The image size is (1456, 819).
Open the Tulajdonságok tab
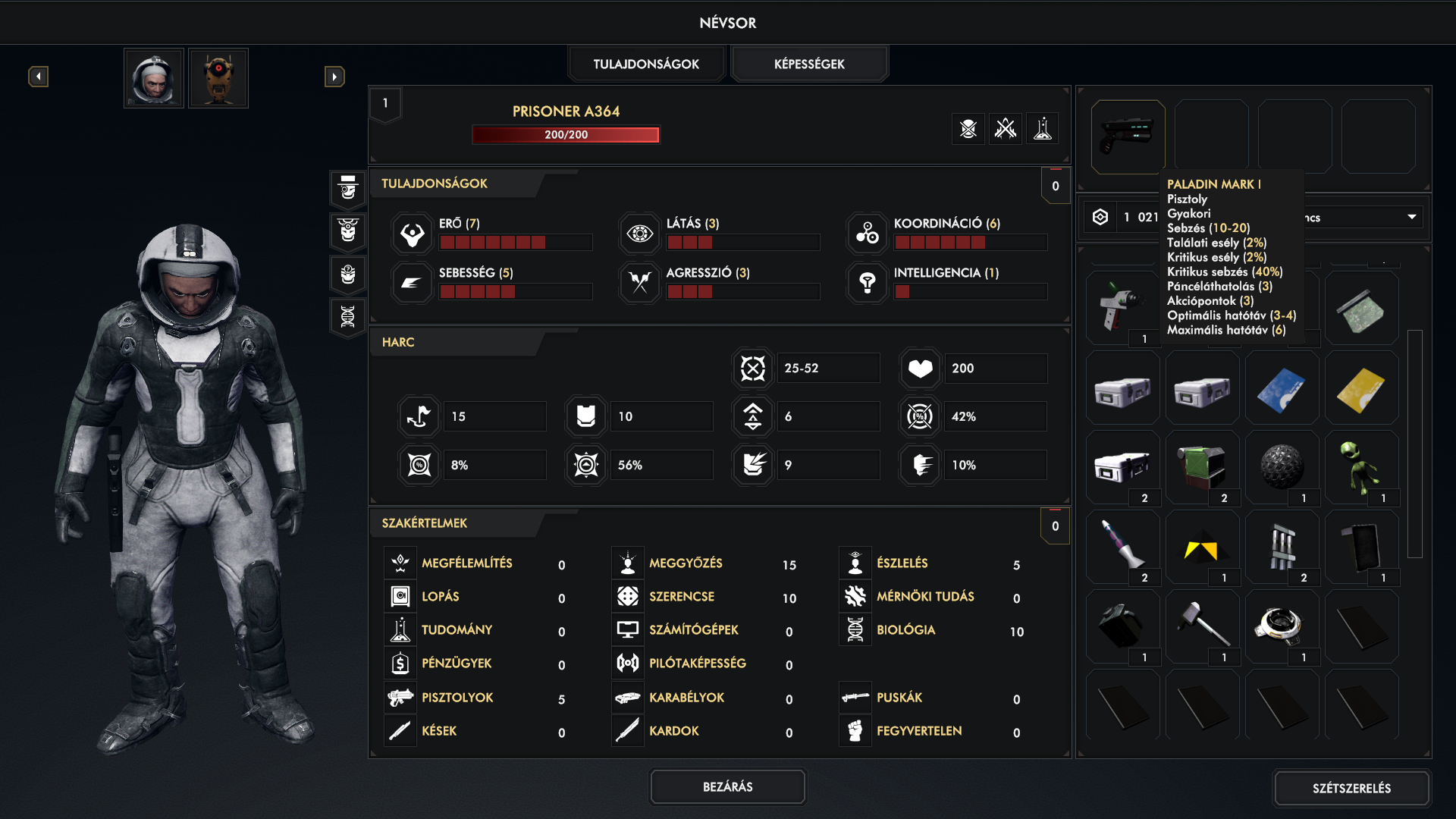(646, 64)
